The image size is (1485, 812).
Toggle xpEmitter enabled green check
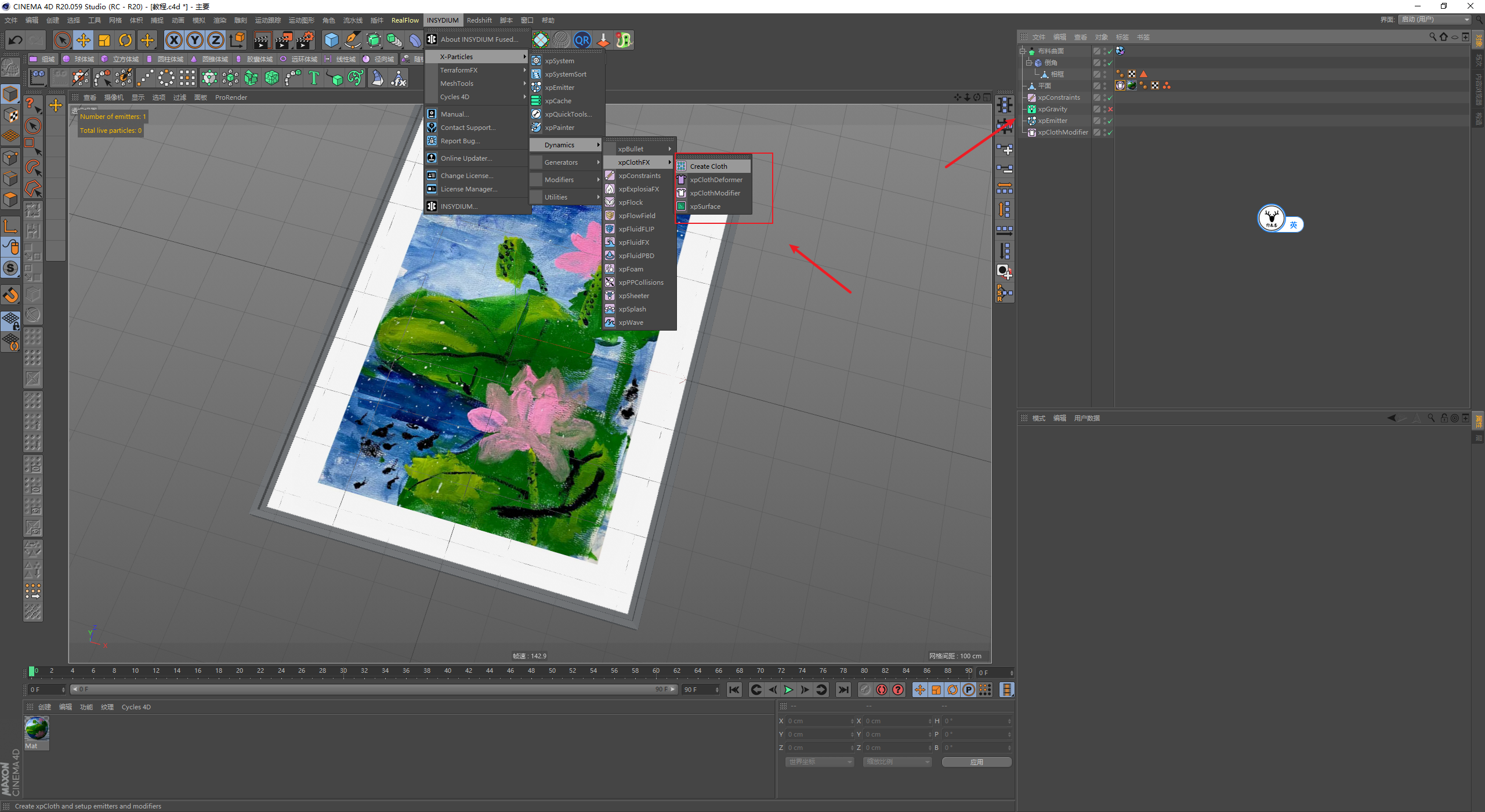click(x=1110, y=121)
